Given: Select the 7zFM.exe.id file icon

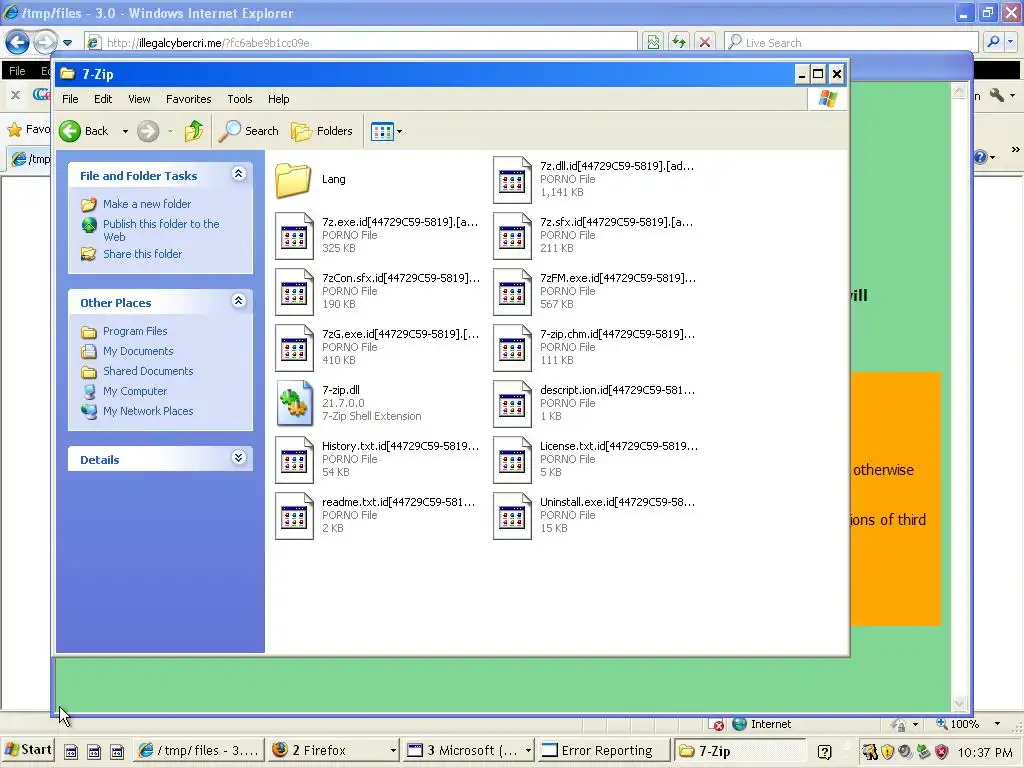Looking at the screenshot, I should 512,292.
